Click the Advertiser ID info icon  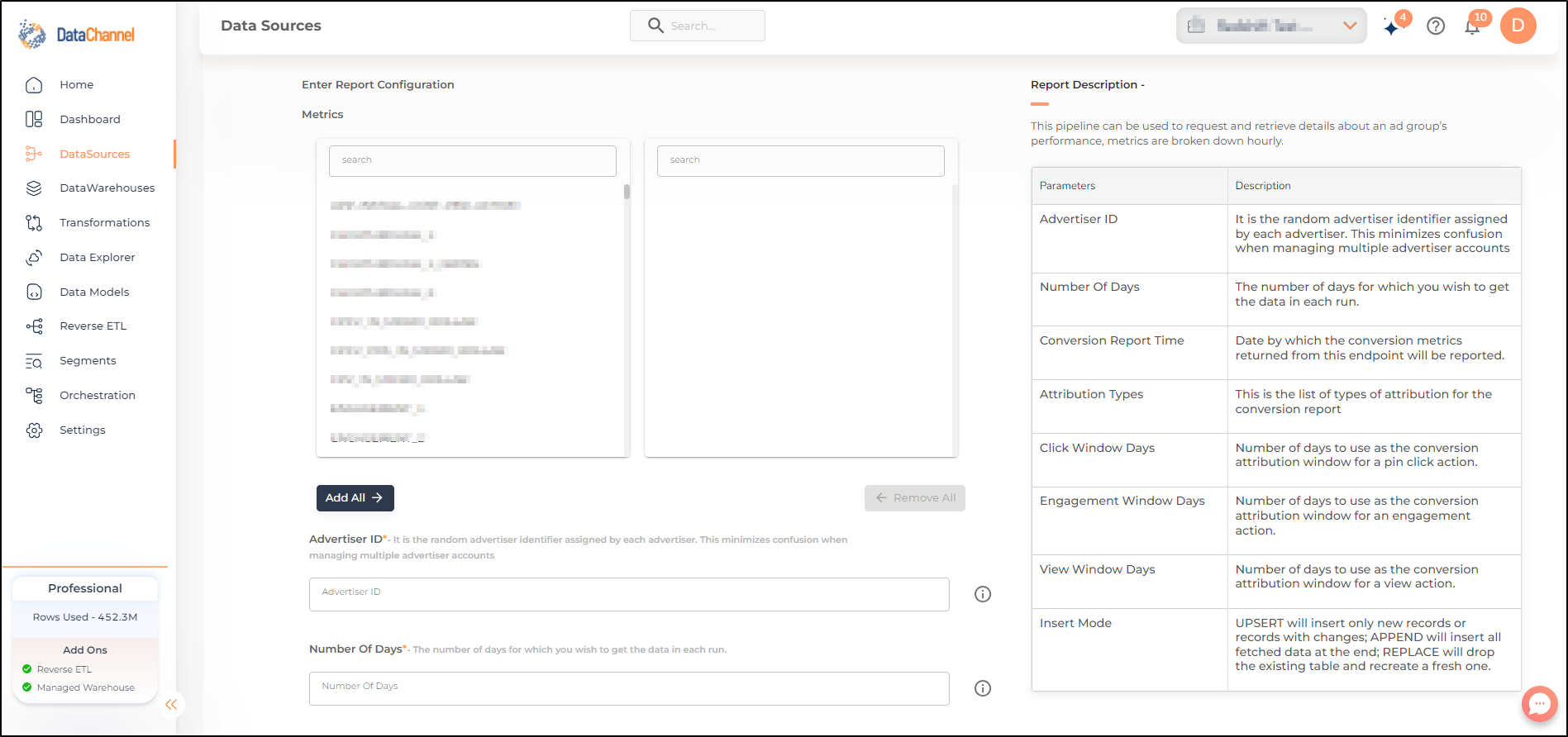983,594
